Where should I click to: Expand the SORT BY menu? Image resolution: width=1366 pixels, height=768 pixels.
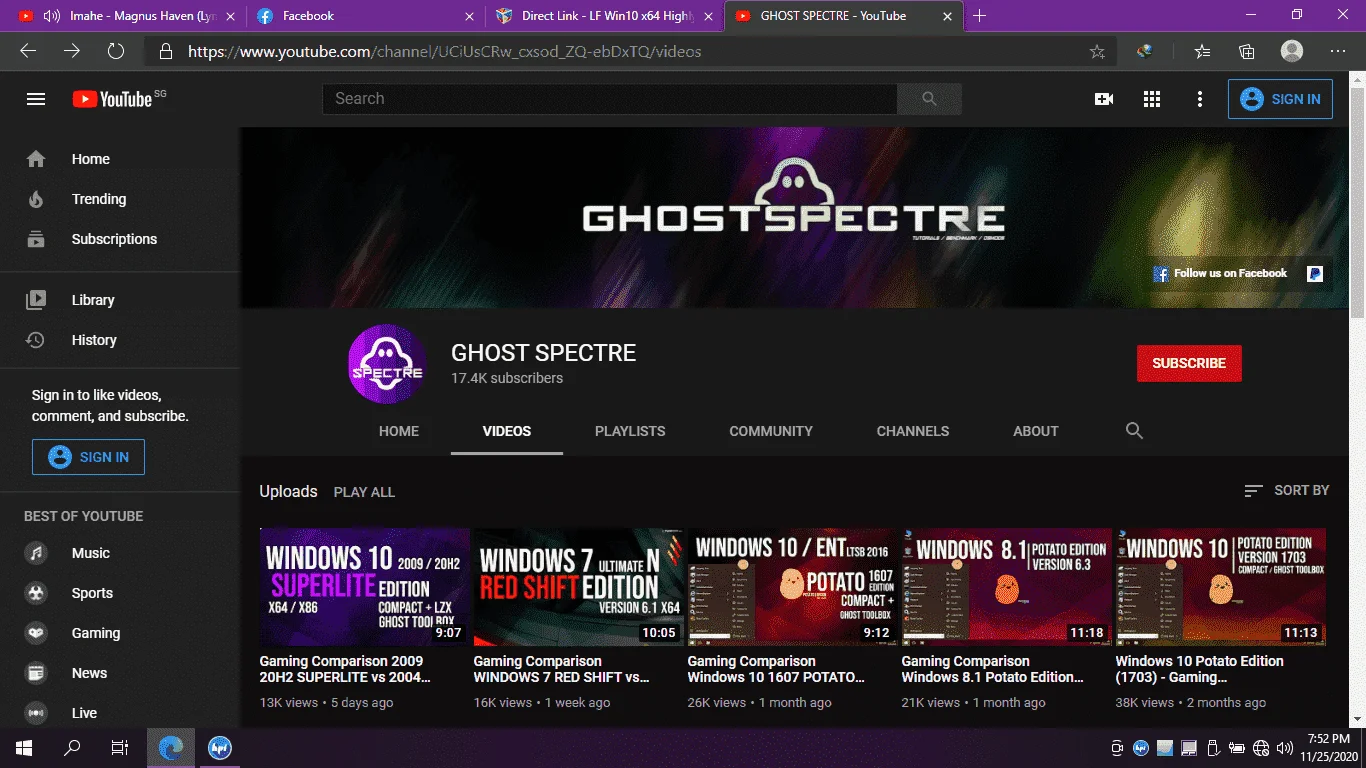1287,490
